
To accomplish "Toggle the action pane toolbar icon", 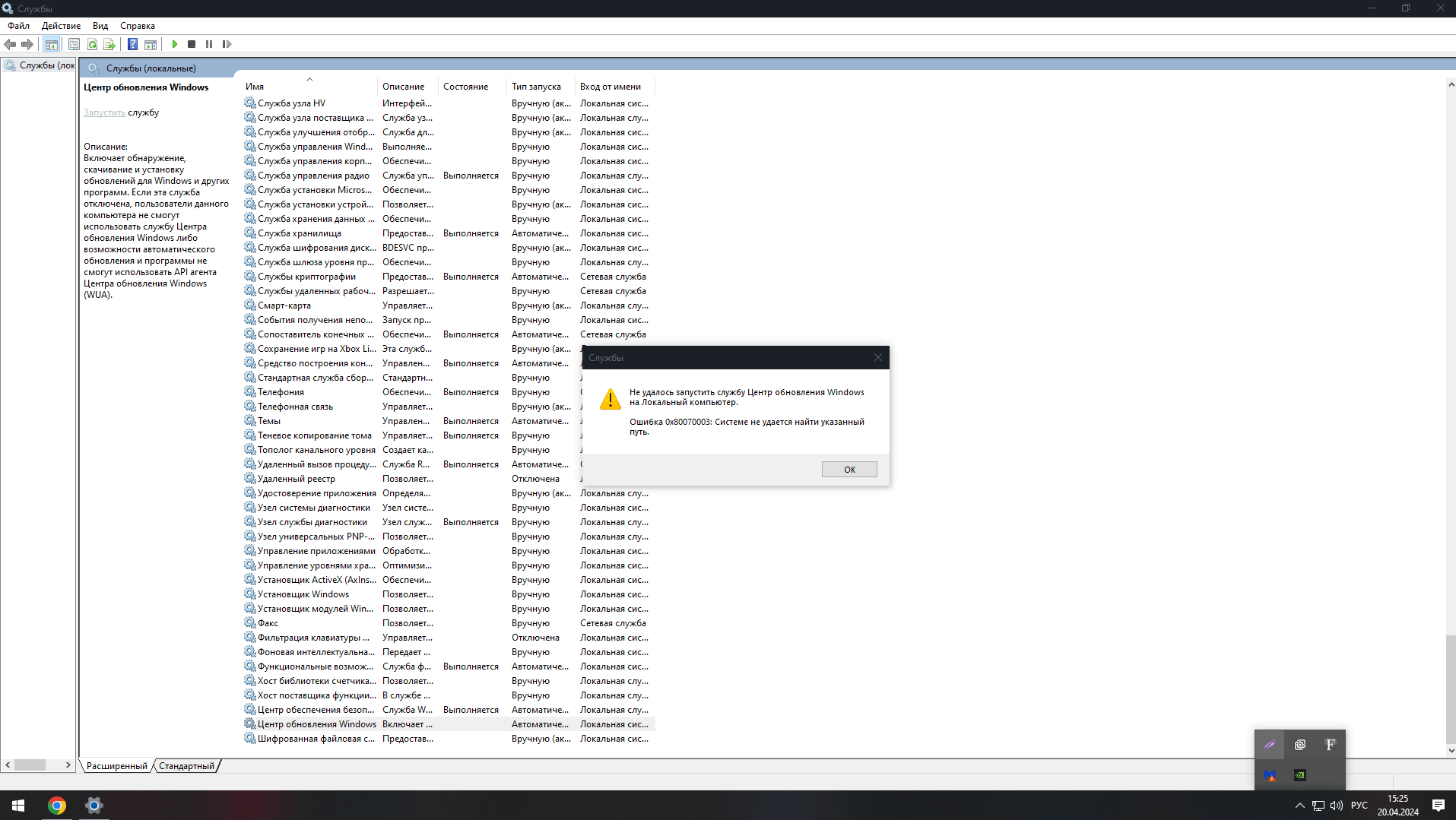I will click(x=151, y=44).
